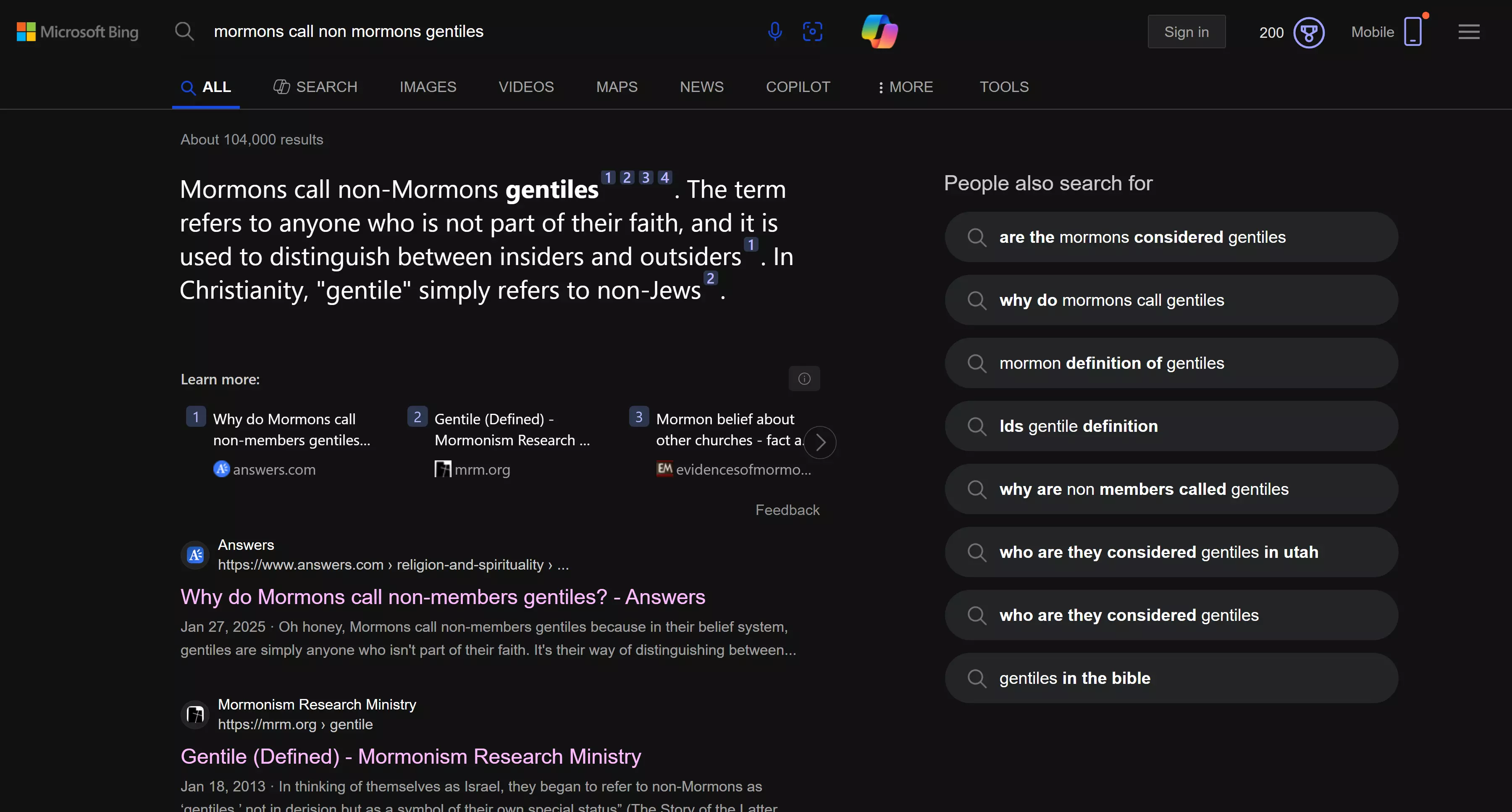
Task: Open the hamburger settings menu
Action: click(x=1469, y=32)
